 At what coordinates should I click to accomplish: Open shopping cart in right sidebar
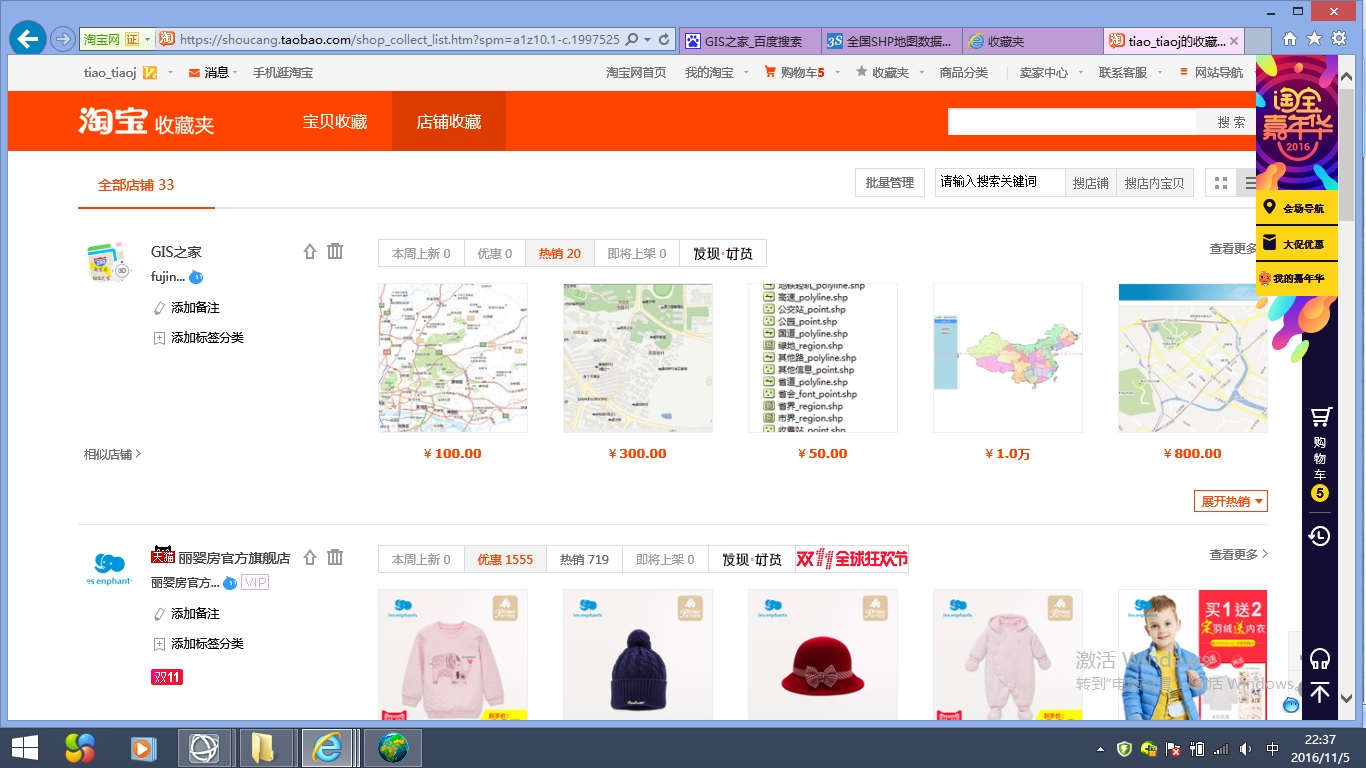[1320, 453]
